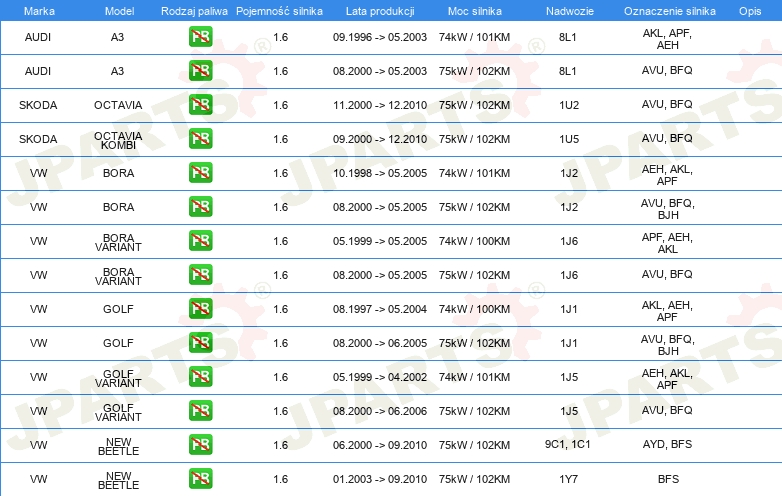Click the fuel icon in the GOLF VARIANT 08.2000 row

point(200,410)
